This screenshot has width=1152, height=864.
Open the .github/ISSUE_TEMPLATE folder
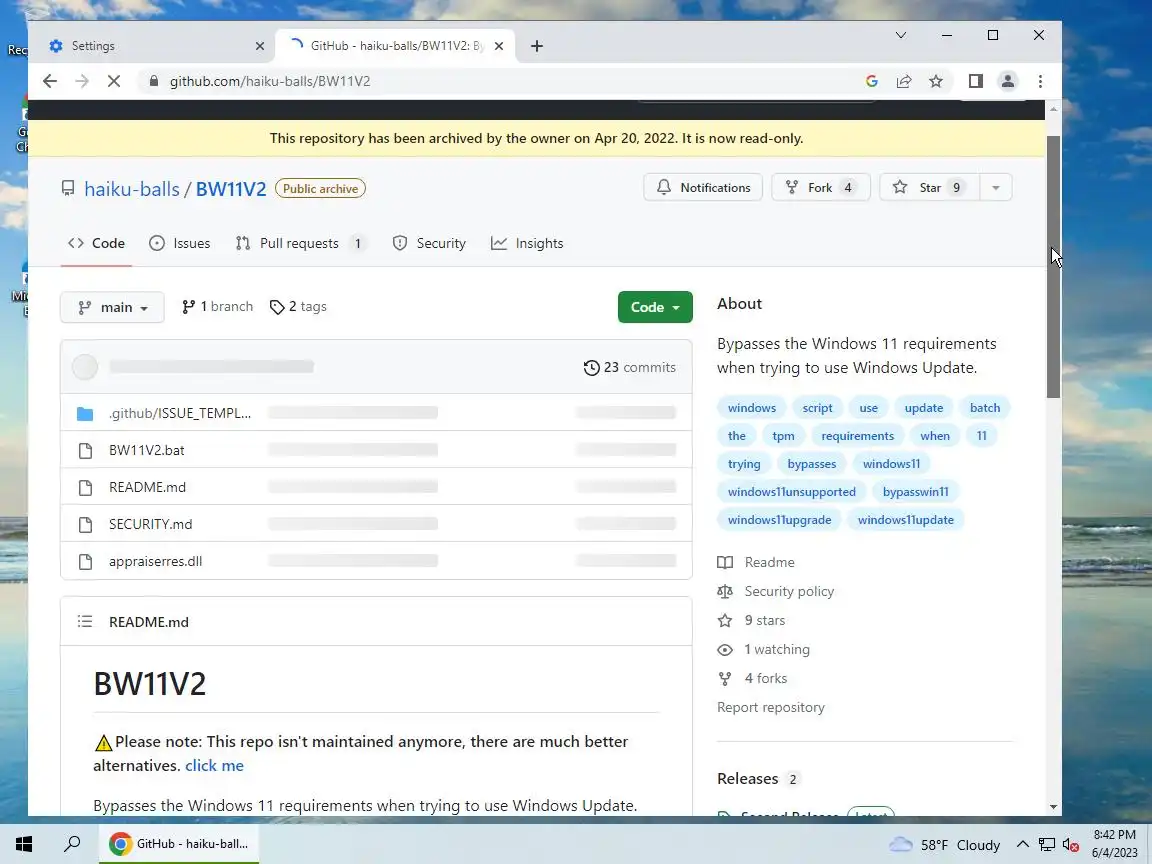pos(180,413)
